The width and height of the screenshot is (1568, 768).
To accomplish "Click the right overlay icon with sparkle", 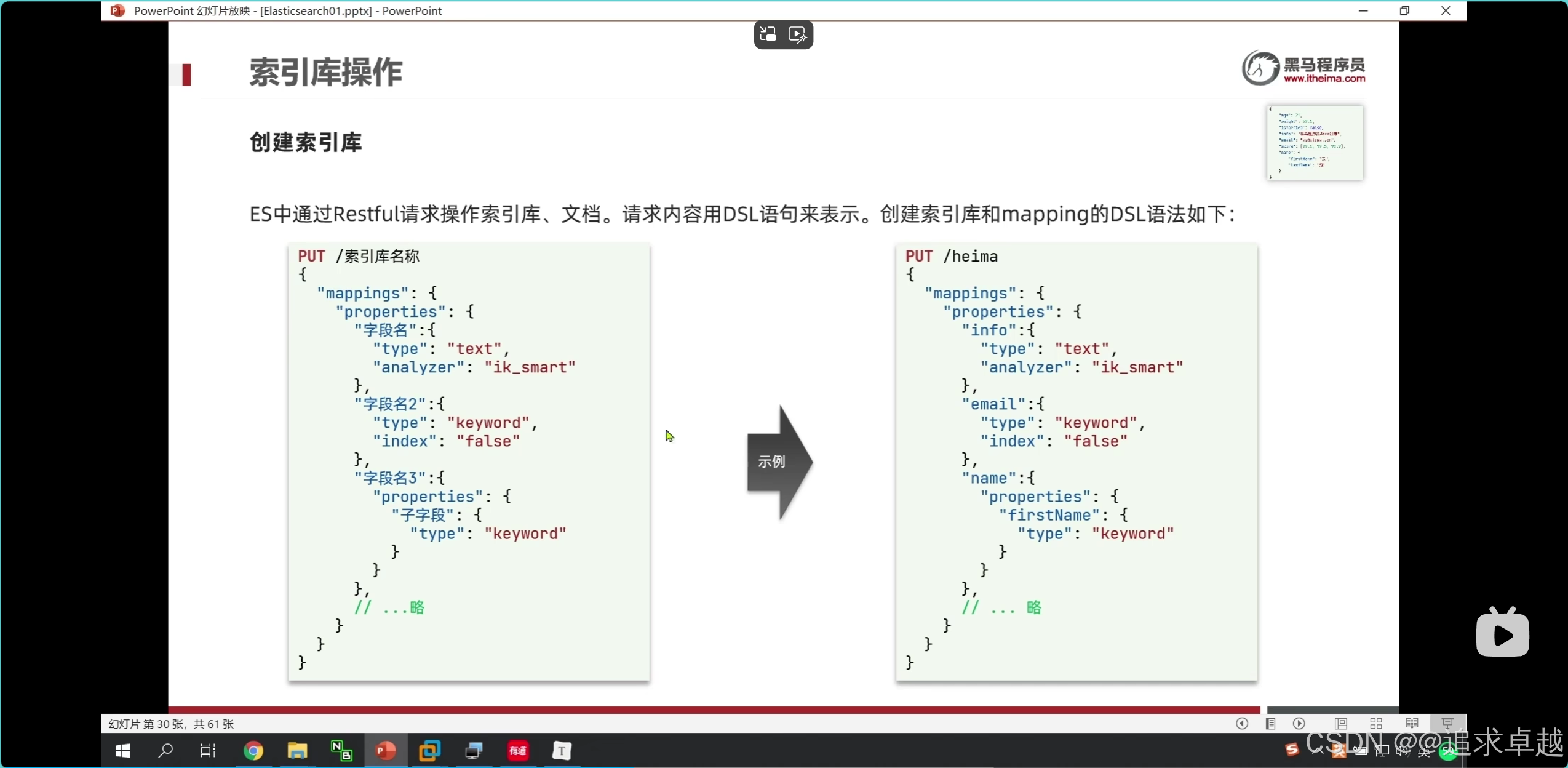I will 798,34.
